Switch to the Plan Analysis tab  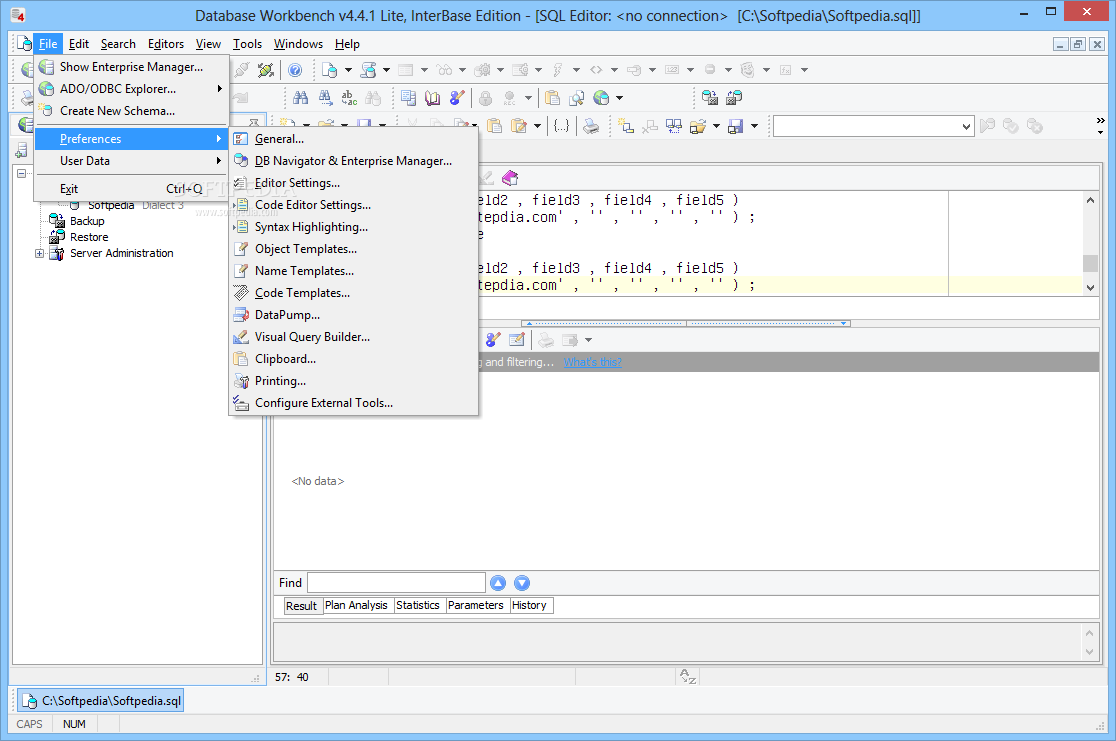coord(356,606)
